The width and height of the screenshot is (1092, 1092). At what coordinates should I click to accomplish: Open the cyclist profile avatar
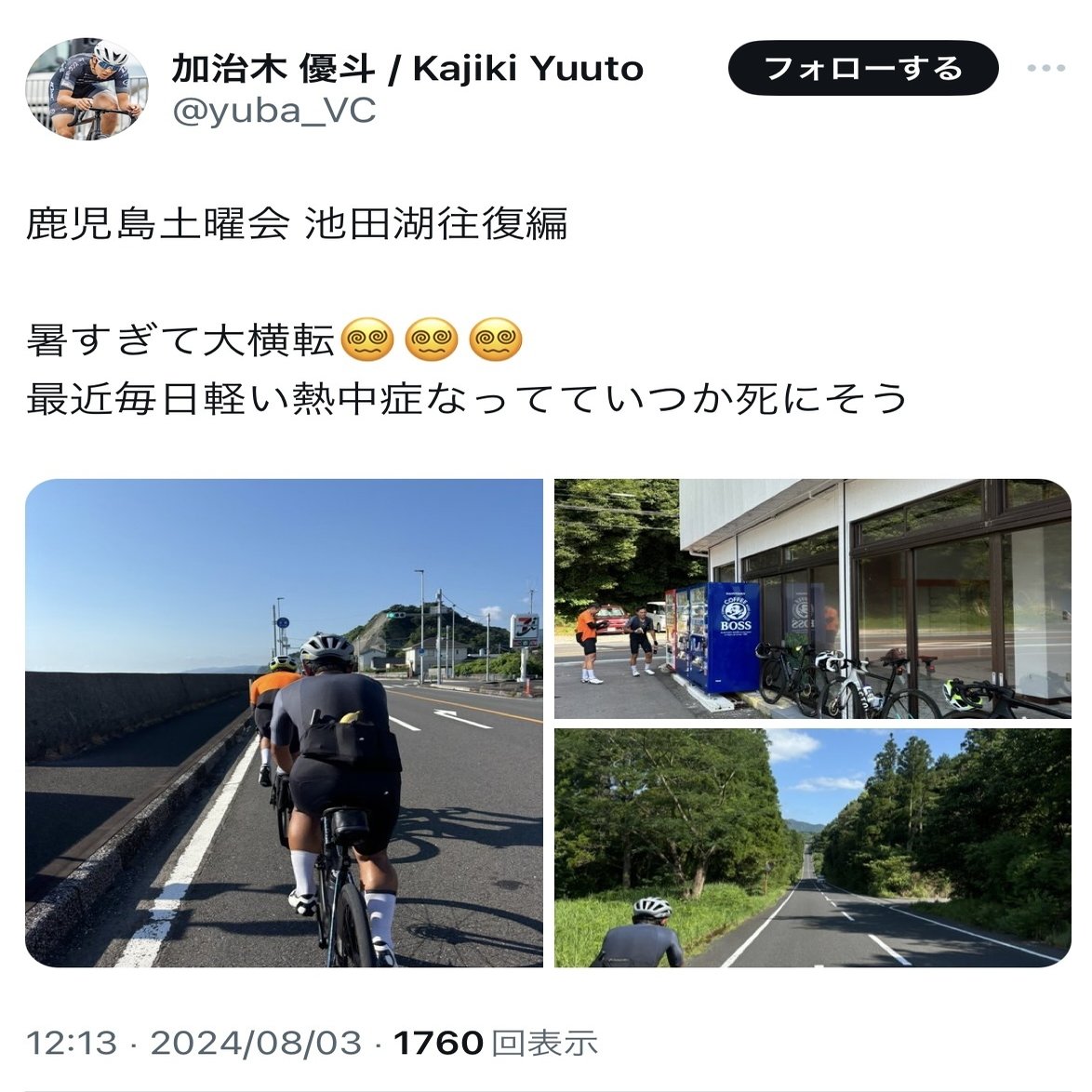pyautogui.click(x=87, y=89)
